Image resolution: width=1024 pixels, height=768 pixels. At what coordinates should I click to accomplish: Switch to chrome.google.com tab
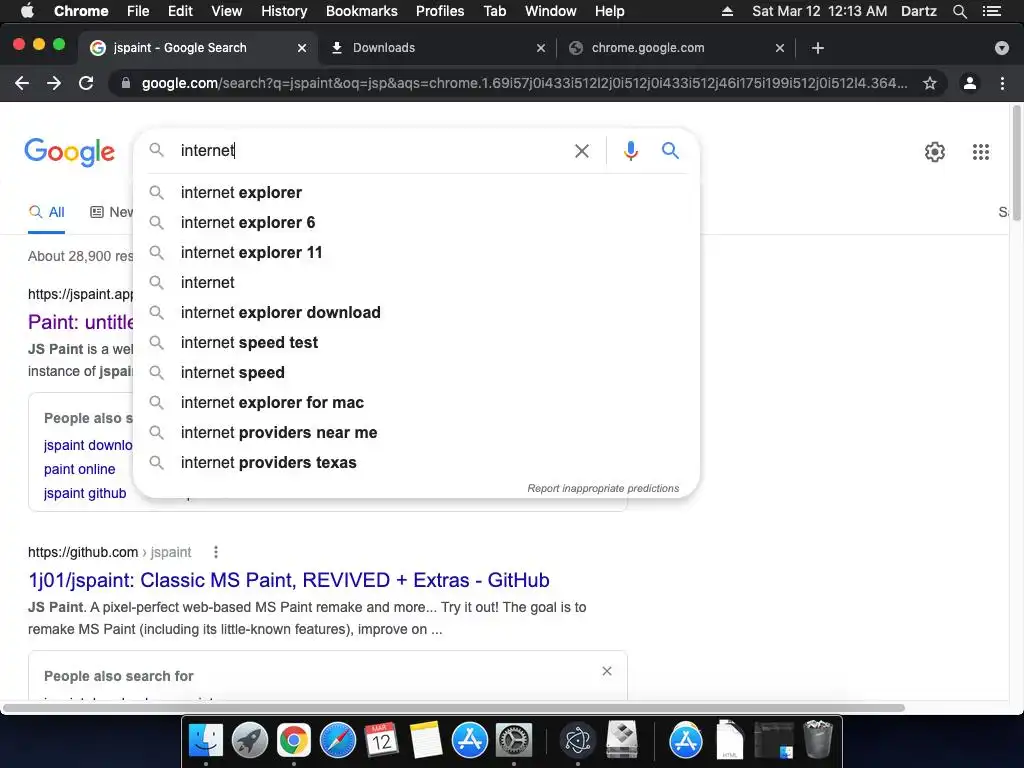pos(676,48)
